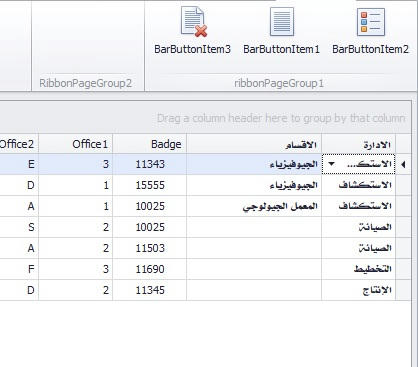The width and height of the screenshot is (418, 367).
Task: Click the row indicator of the الانتاج row
Action: (x=403, y=290)
